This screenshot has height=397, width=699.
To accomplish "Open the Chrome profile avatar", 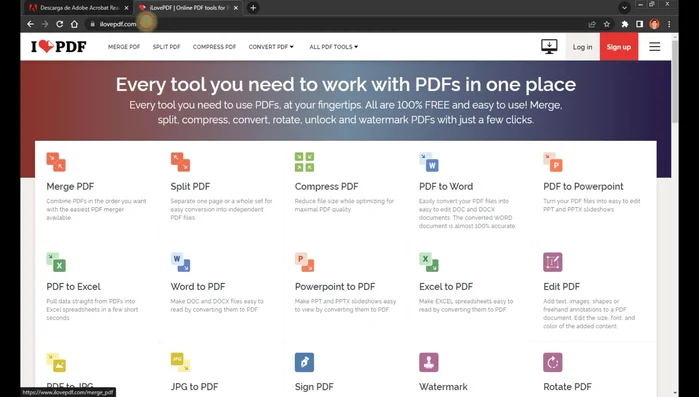I will pyautogui.click(x=654, y=24).
